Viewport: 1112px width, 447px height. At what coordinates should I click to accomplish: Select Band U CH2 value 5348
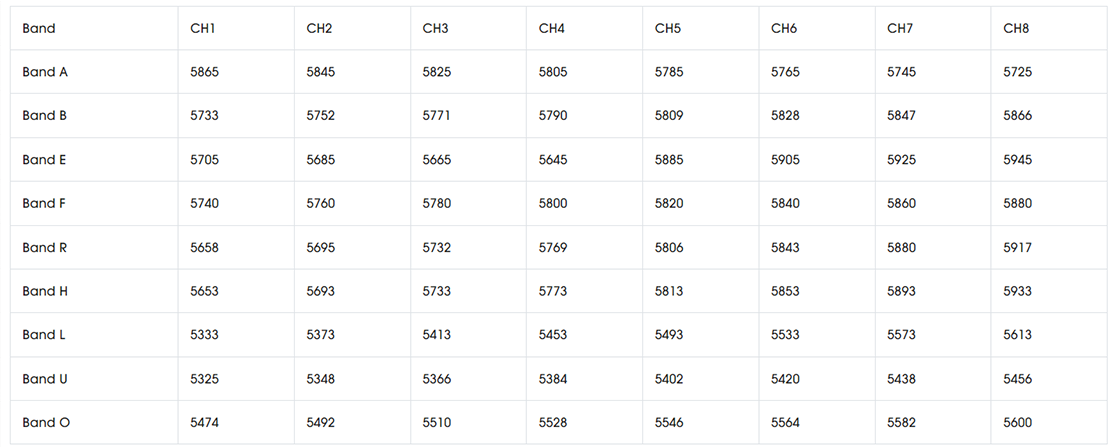(321, 379)
